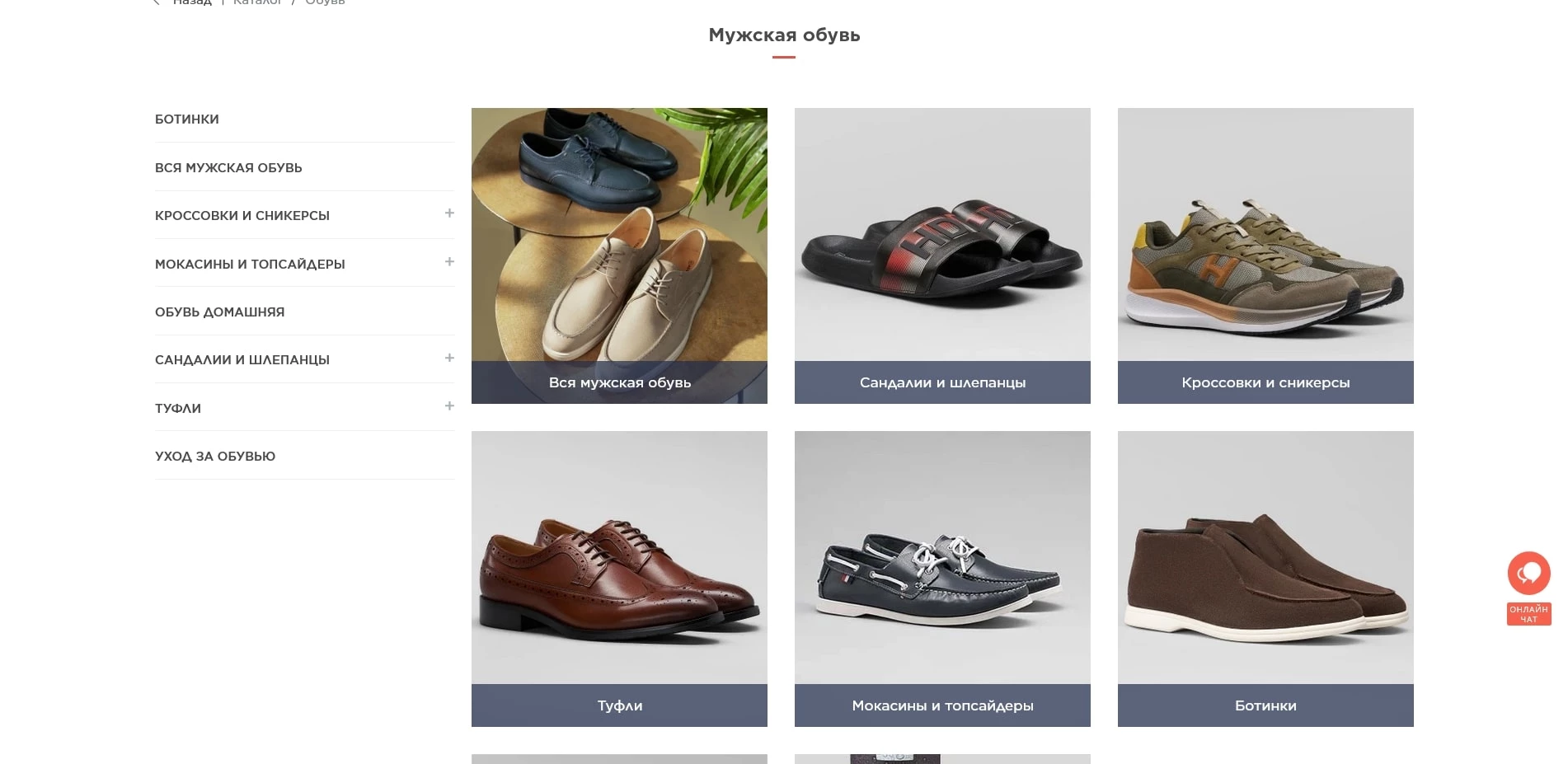Click the Ботинки caption bar under the suede boots
This screenshot has height=764, width=1568.
point(1265,705)
